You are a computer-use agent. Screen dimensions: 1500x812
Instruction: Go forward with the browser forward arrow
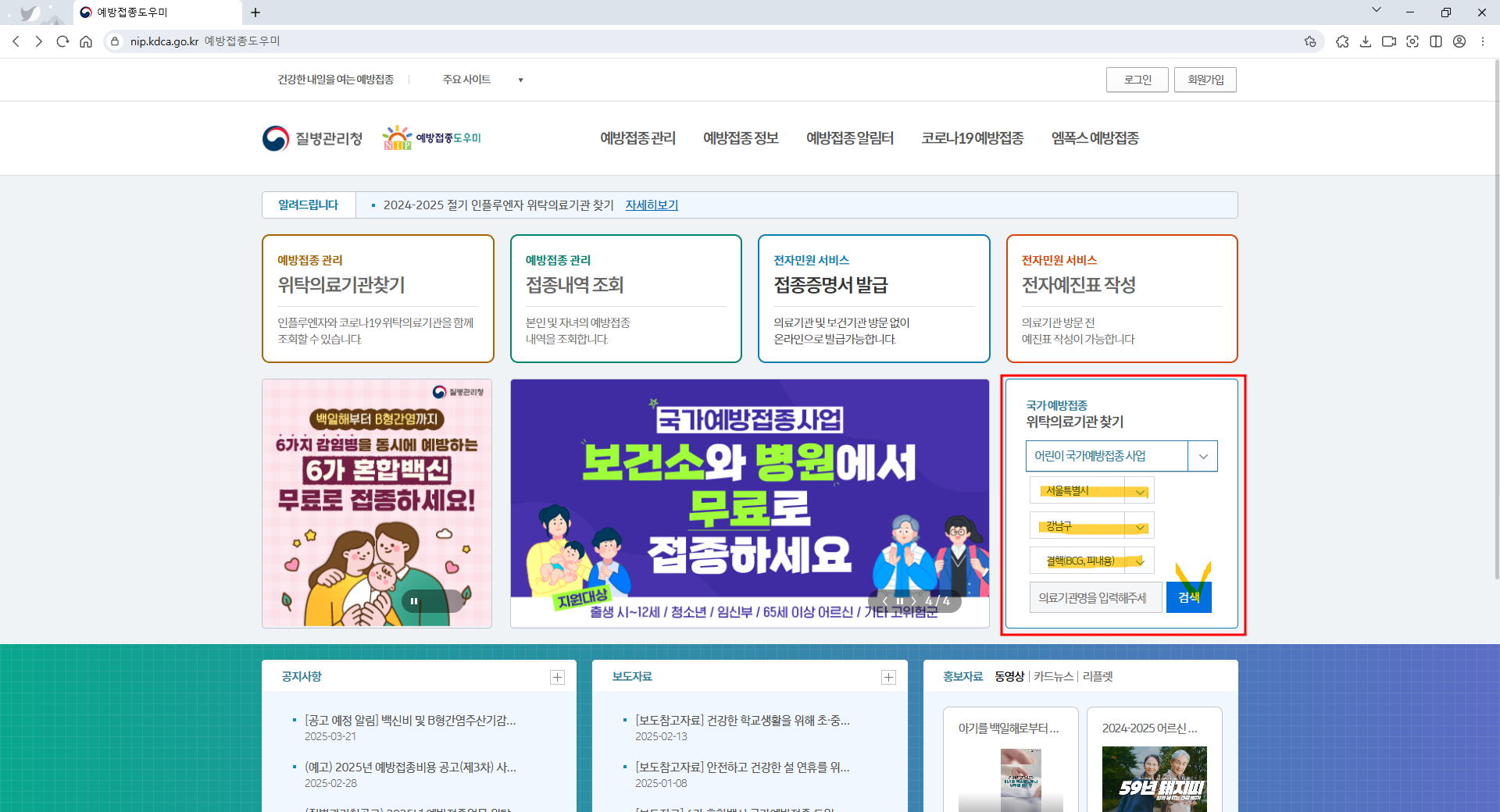point(39,41)
